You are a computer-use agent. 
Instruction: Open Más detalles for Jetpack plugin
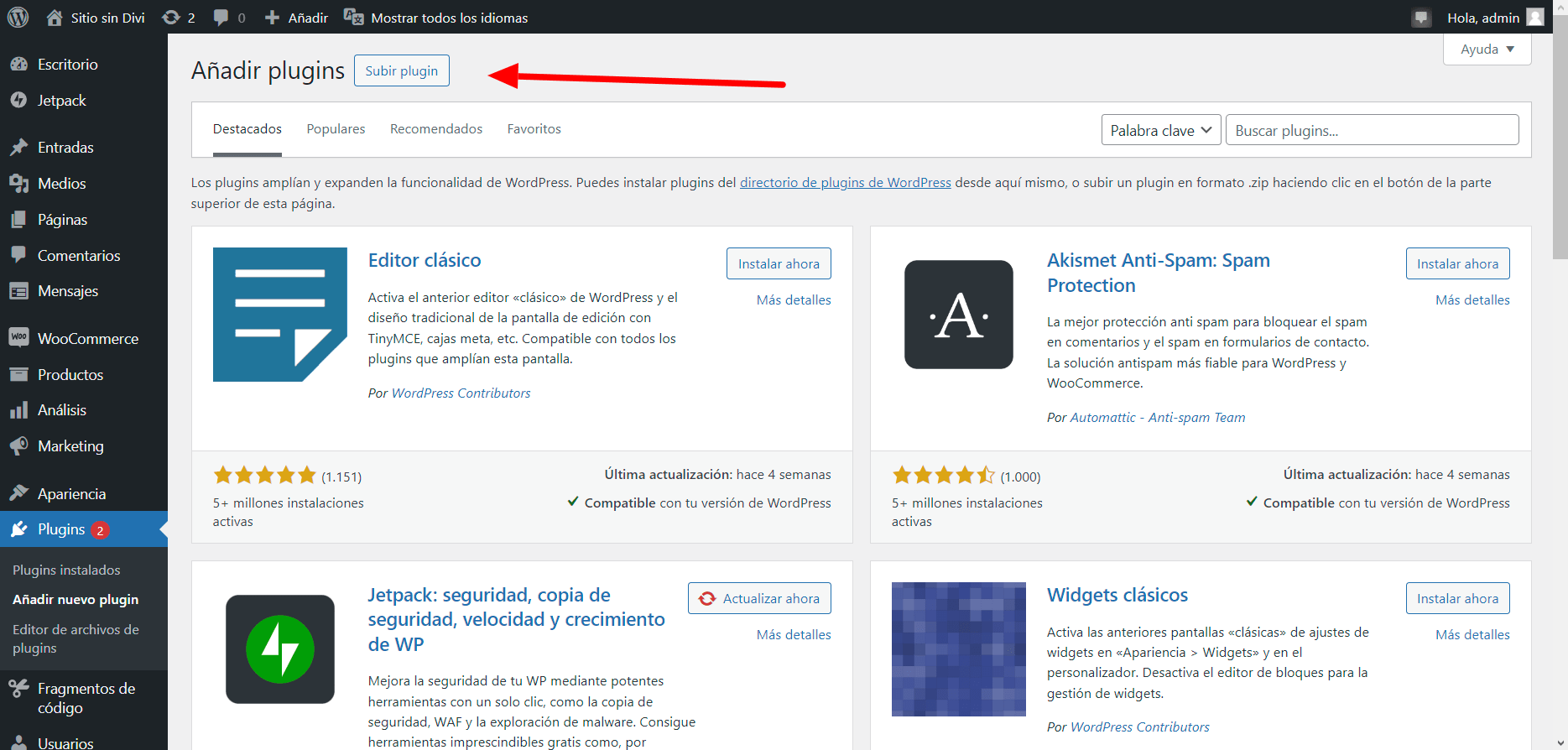[794, 635]
